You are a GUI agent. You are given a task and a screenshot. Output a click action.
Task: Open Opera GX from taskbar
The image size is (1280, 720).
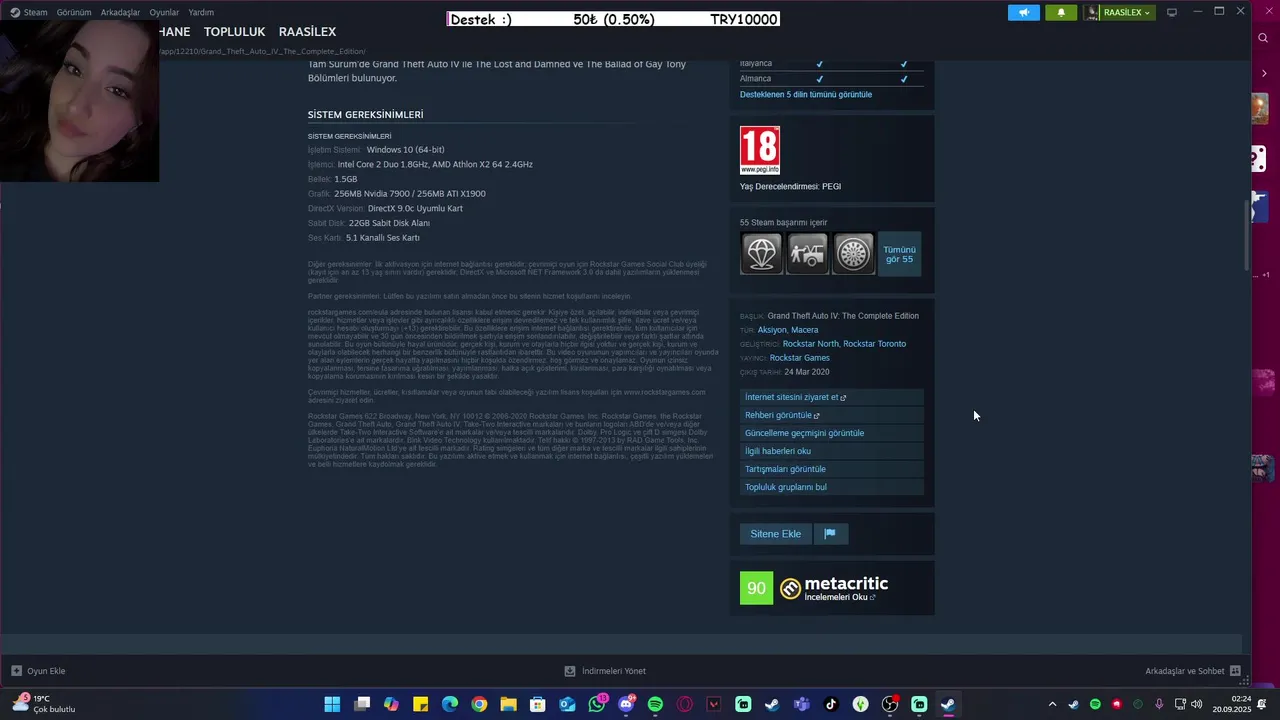(x=685, y=704)
